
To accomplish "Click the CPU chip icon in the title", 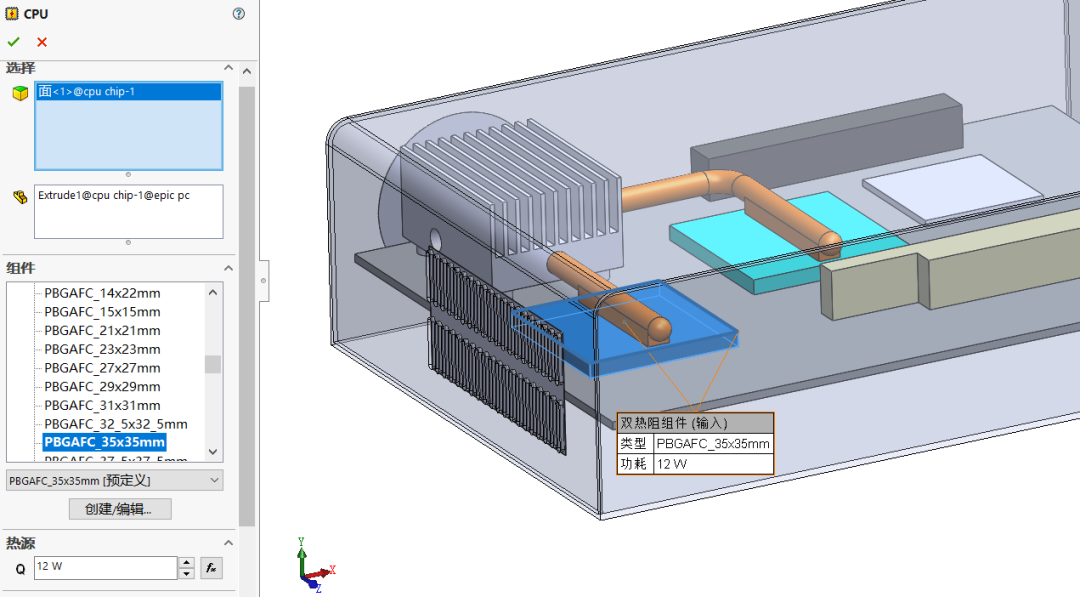I will (x=11, y=13).
